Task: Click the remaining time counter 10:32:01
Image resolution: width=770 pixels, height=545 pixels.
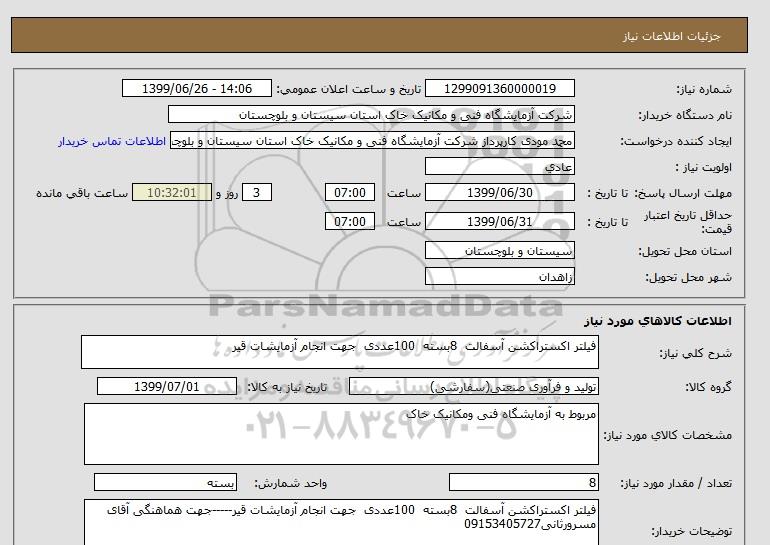Action: 172,192
